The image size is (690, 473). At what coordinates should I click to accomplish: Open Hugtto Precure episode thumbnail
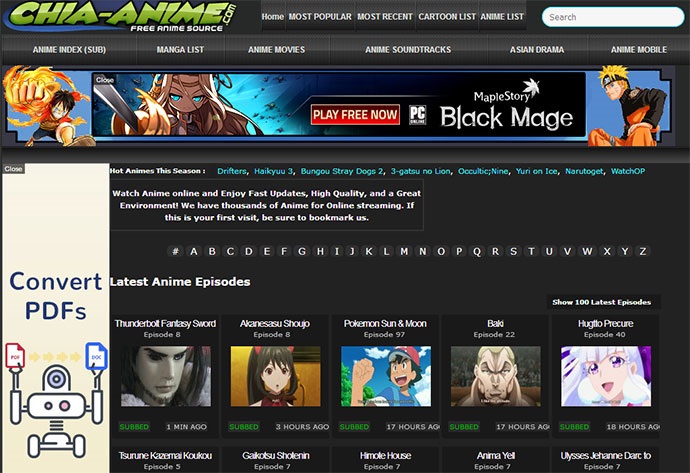[606, 376]
